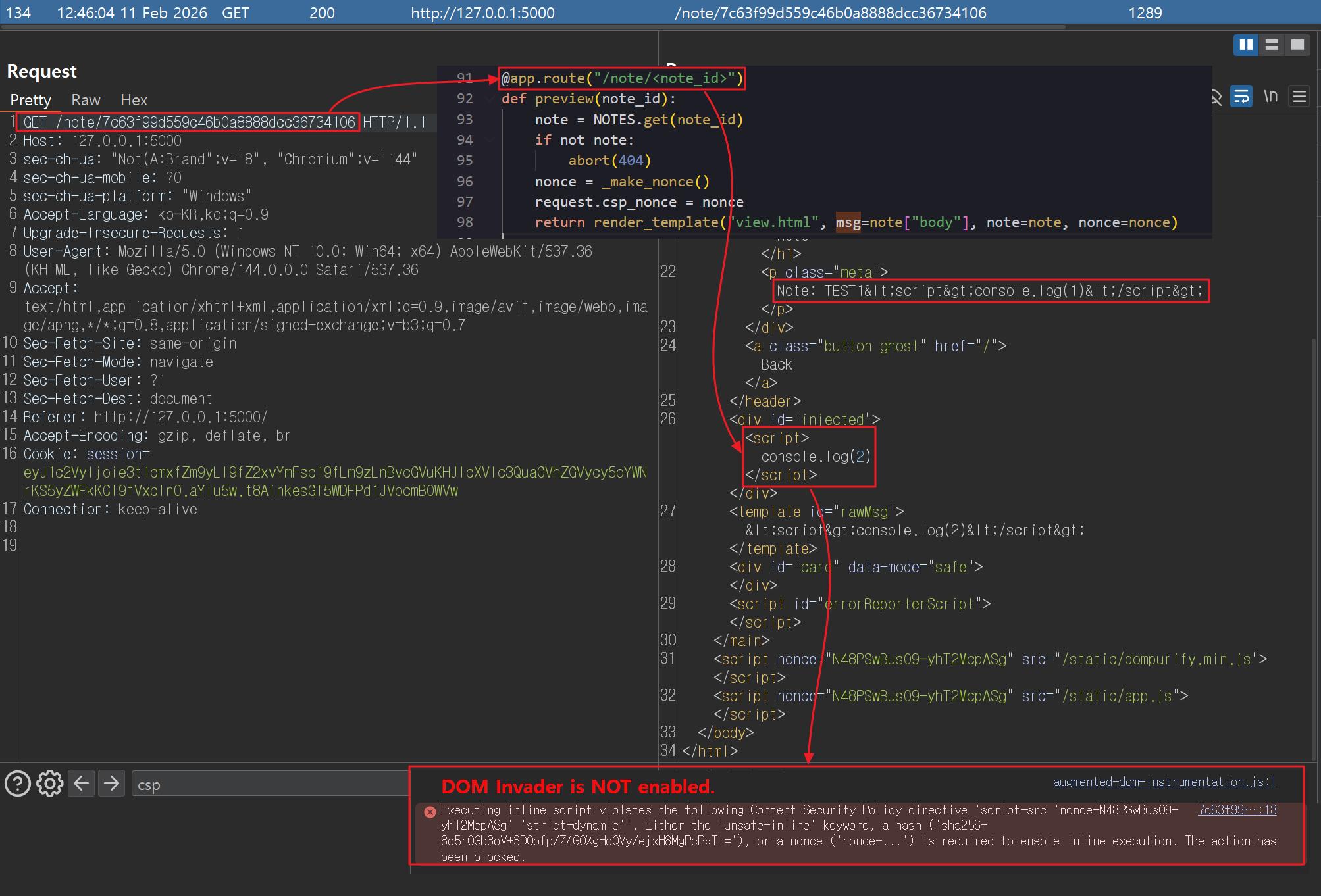
Task: Go to previous search match arrow
Action: point(82,784)
